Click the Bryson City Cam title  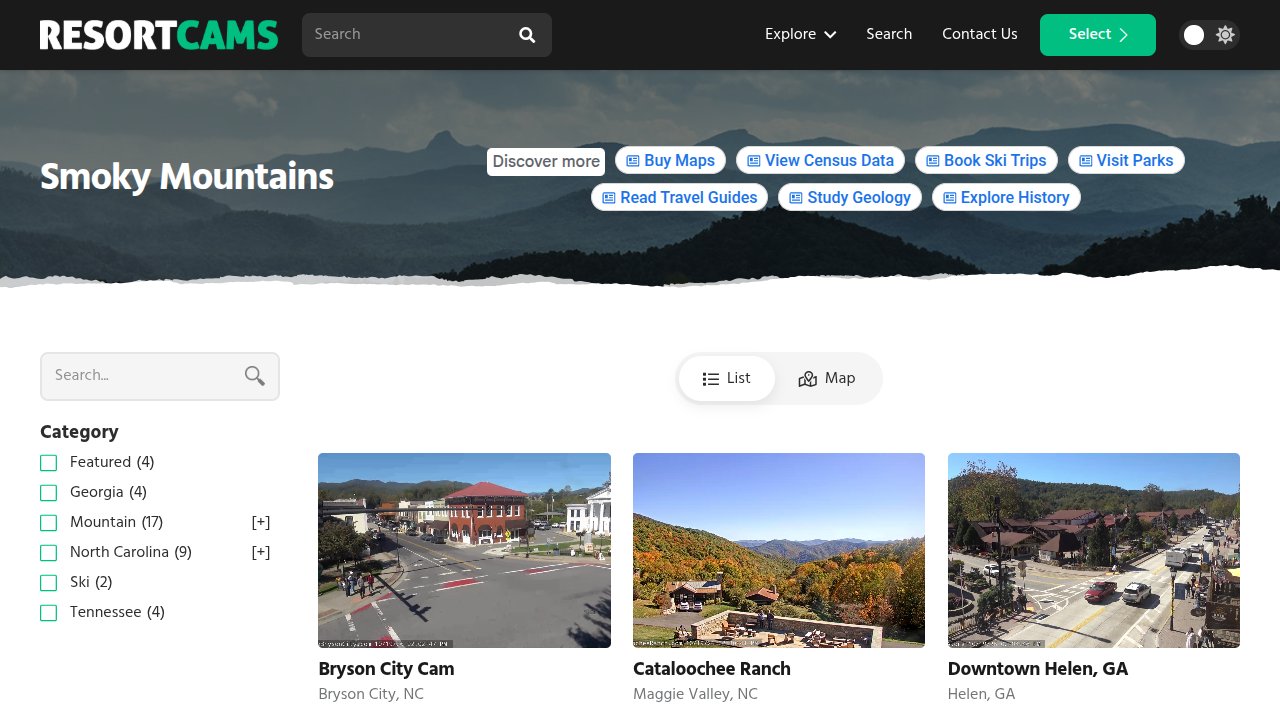[x=386, y=669]
